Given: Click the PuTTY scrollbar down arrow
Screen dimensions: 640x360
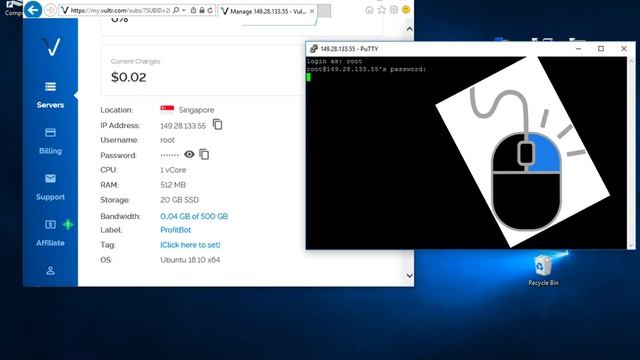Looking at the screenshot, I should (631, 245).
